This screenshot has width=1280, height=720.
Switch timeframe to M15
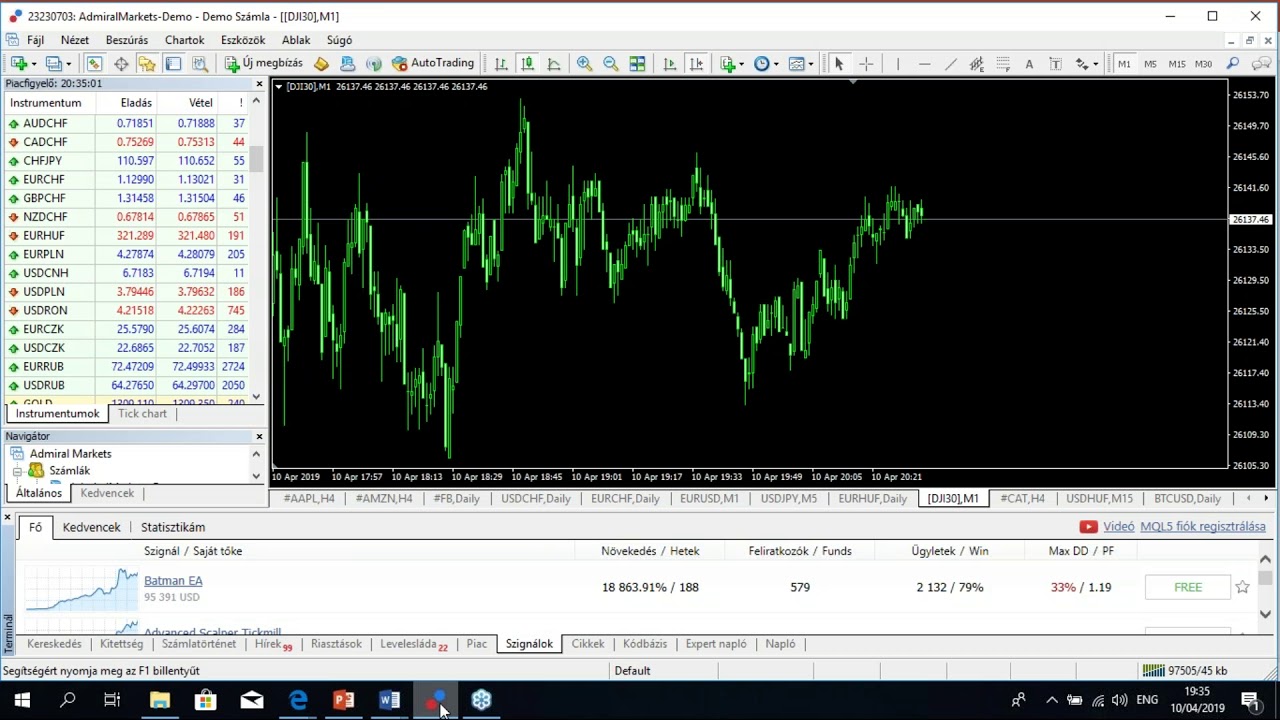1177,64
